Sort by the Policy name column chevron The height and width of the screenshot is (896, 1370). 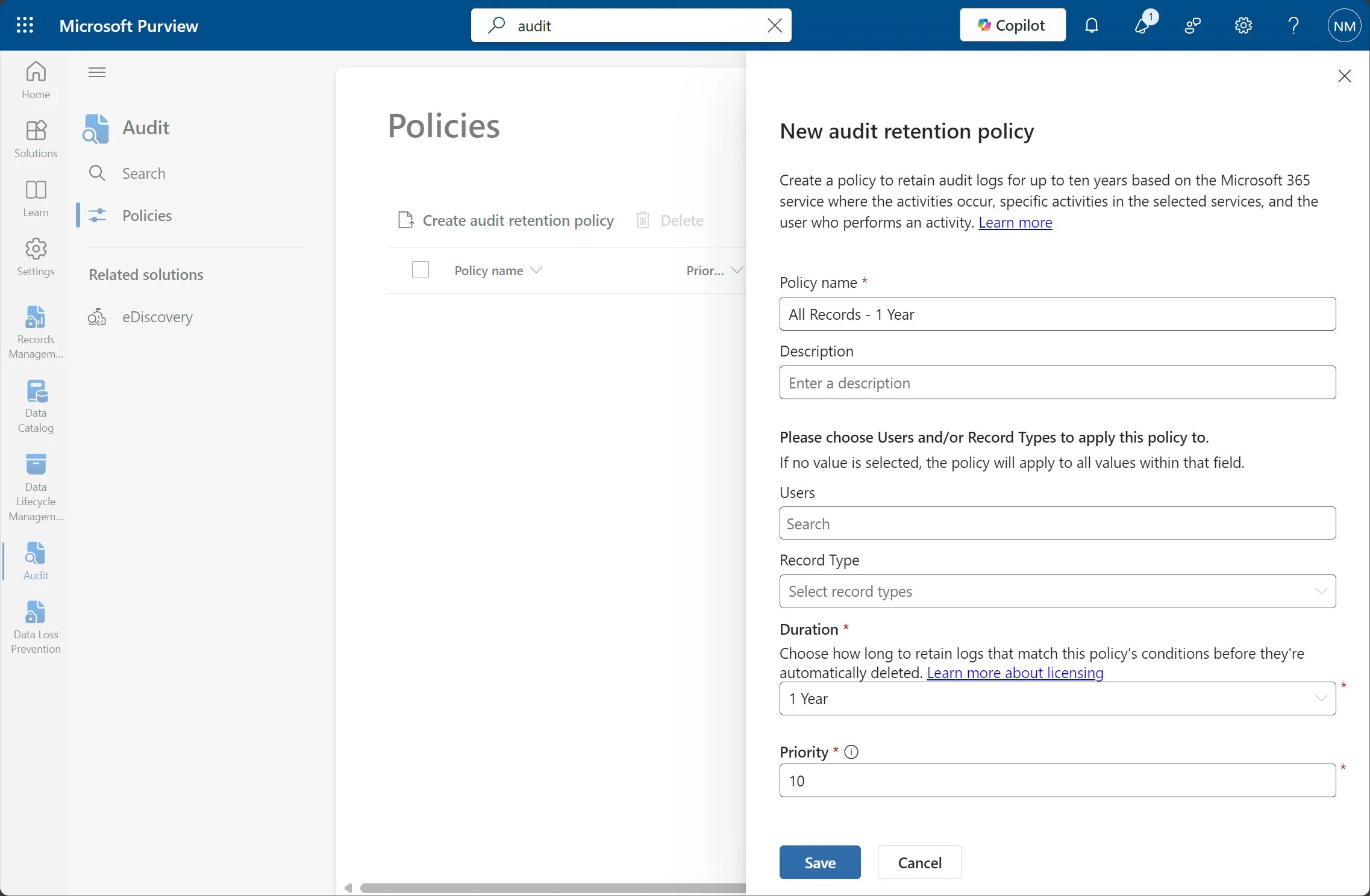click(536, 270)
